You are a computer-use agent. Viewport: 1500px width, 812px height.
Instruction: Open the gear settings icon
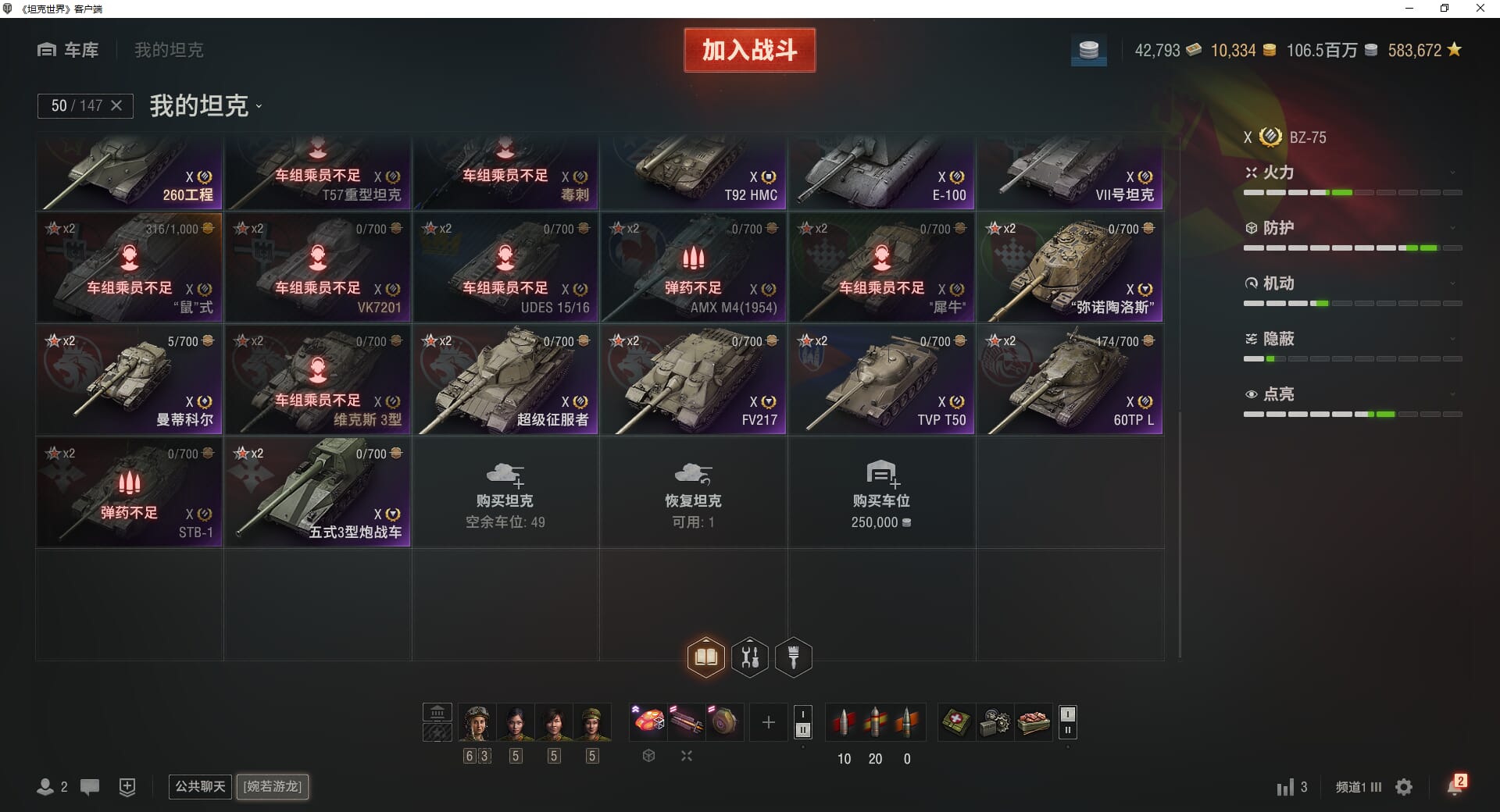click(1404, 787)
